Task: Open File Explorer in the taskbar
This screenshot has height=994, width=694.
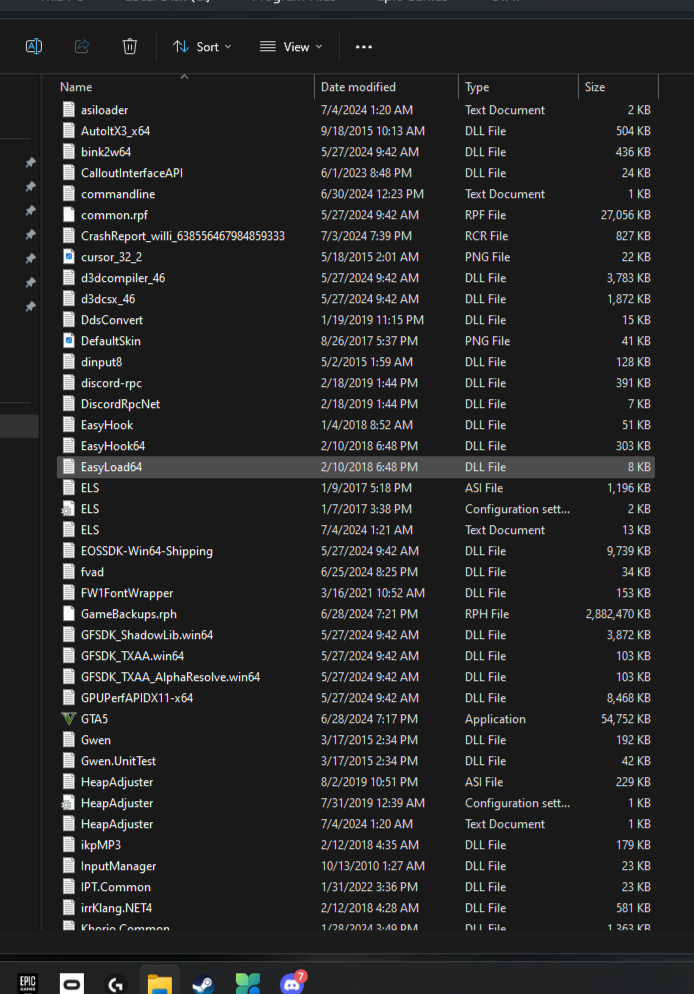Action: (160, 984)
